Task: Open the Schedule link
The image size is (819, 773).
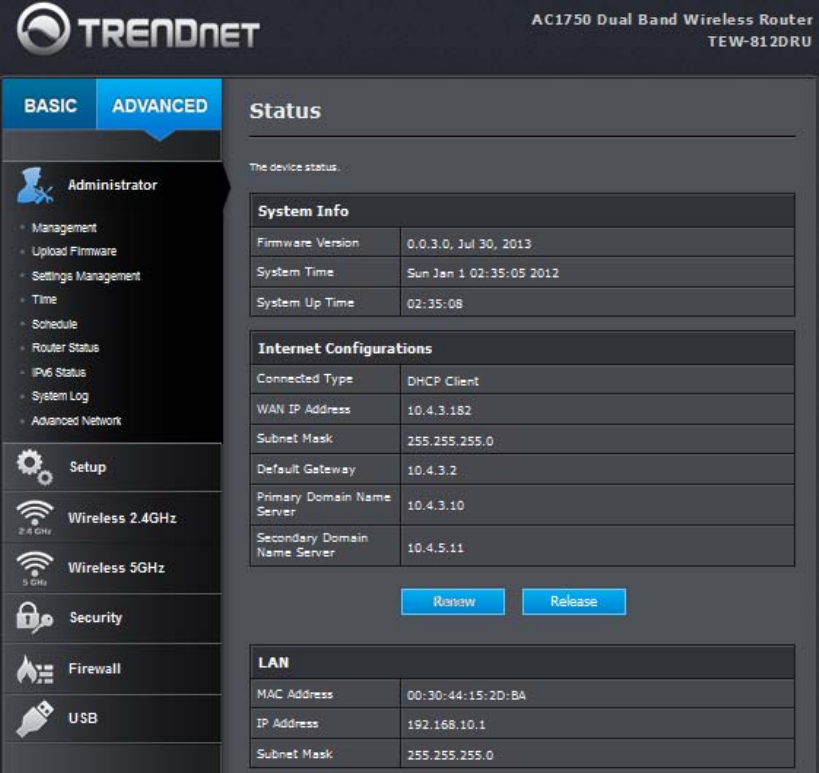Action: click(x=54, y=324)
